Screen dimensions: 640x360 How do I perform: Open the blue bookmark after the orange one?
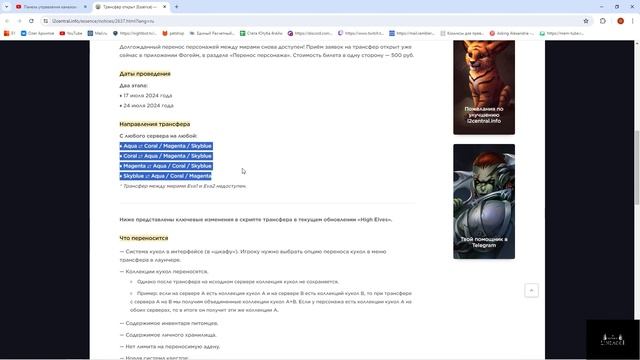click(x=38, y=33)
